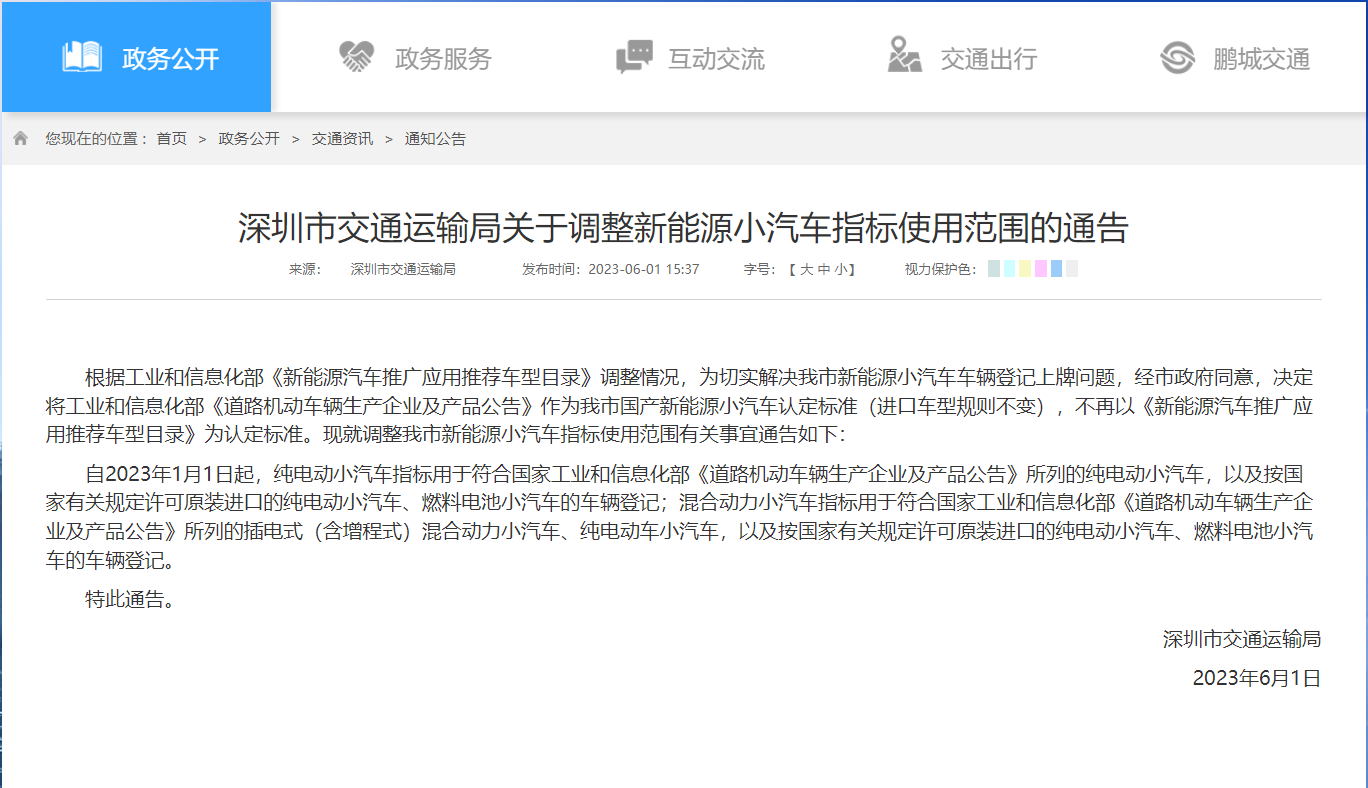
Task: Set font size to 中
Action: [x=823, y=269]
